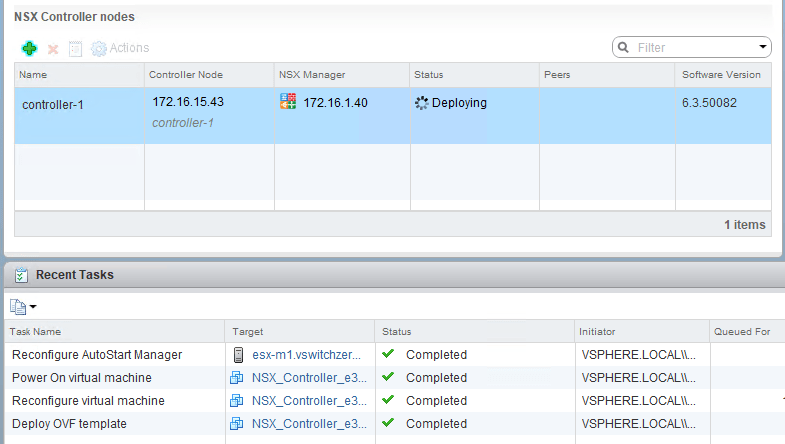Click the NSX Manager icon beside 172.16.1.40
The image size is (785, 444).
(288, 102)
